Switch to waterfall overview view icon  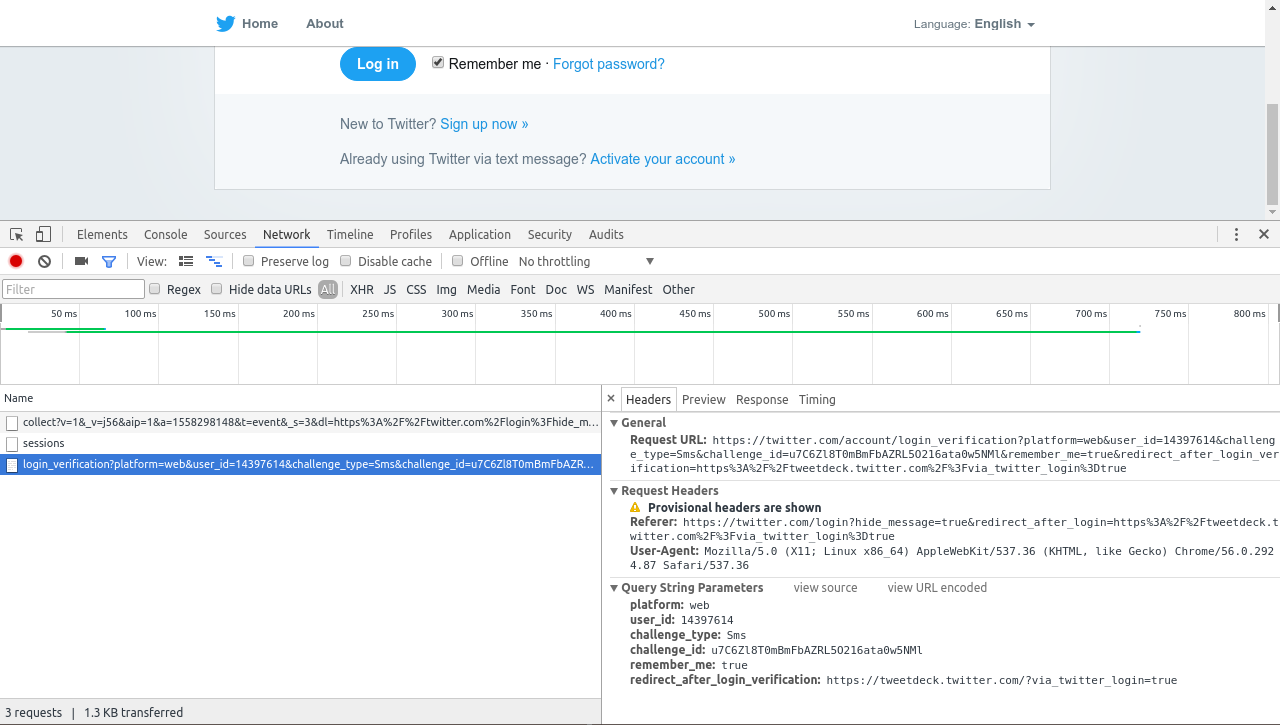tap(214, 261)
